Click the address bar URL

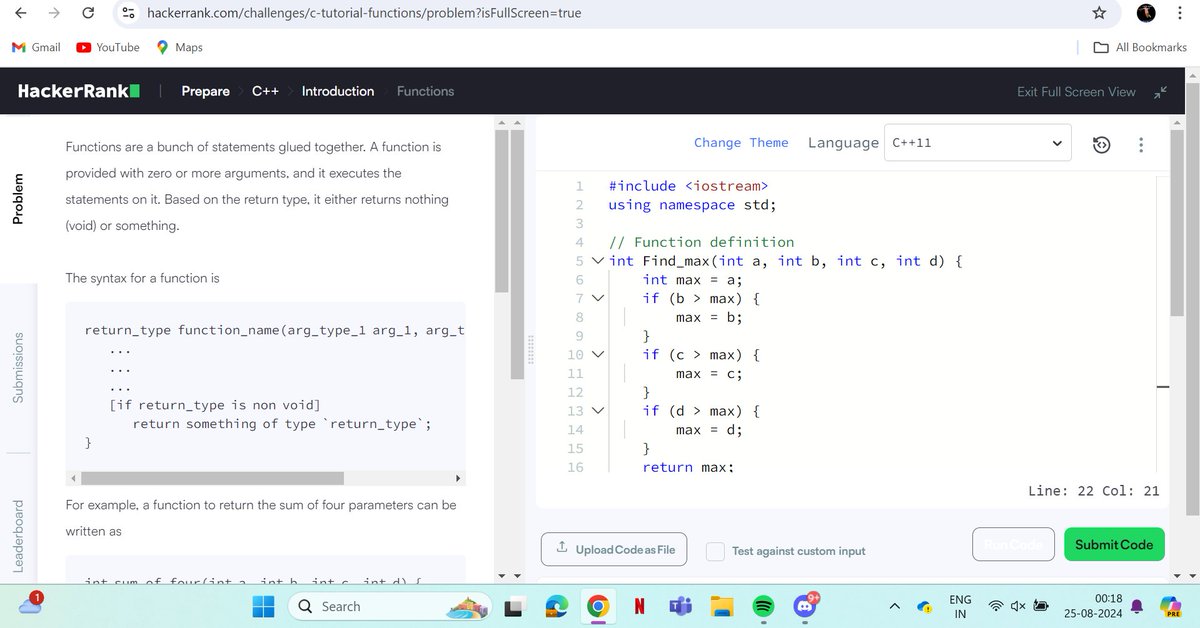coord(364,13)
